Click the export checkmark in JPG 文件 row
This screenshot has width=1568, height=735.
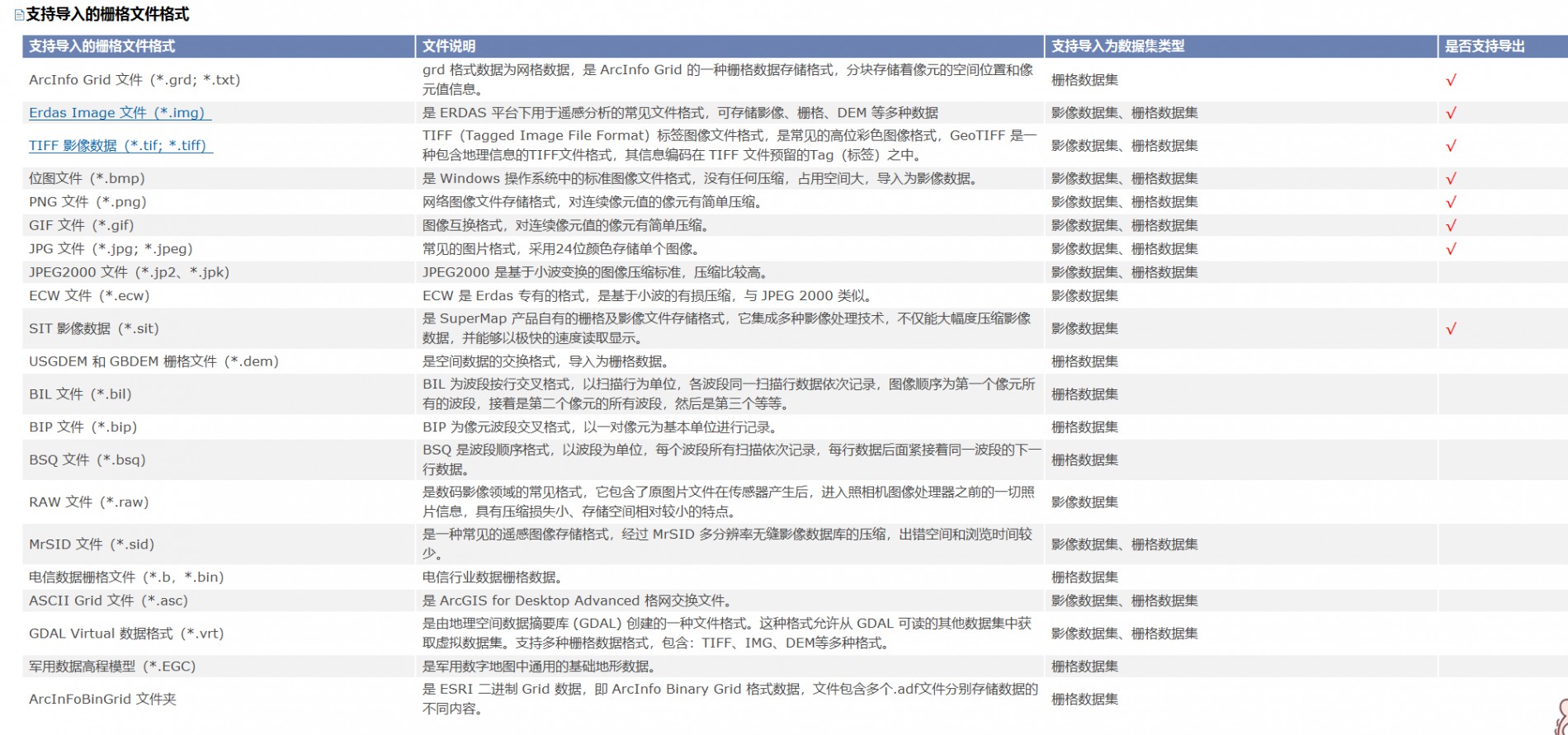1451,249
